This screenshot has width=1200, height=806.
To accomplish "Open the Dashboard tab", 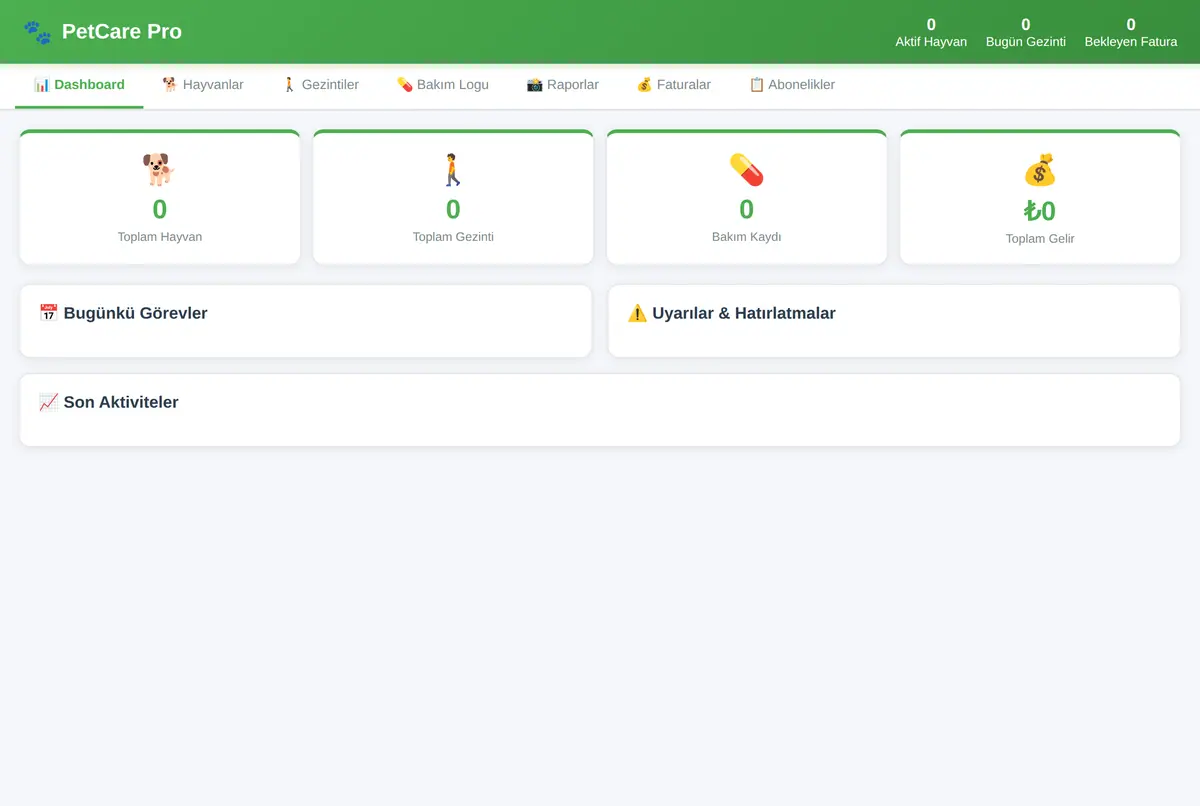I will tap(79, 85).
